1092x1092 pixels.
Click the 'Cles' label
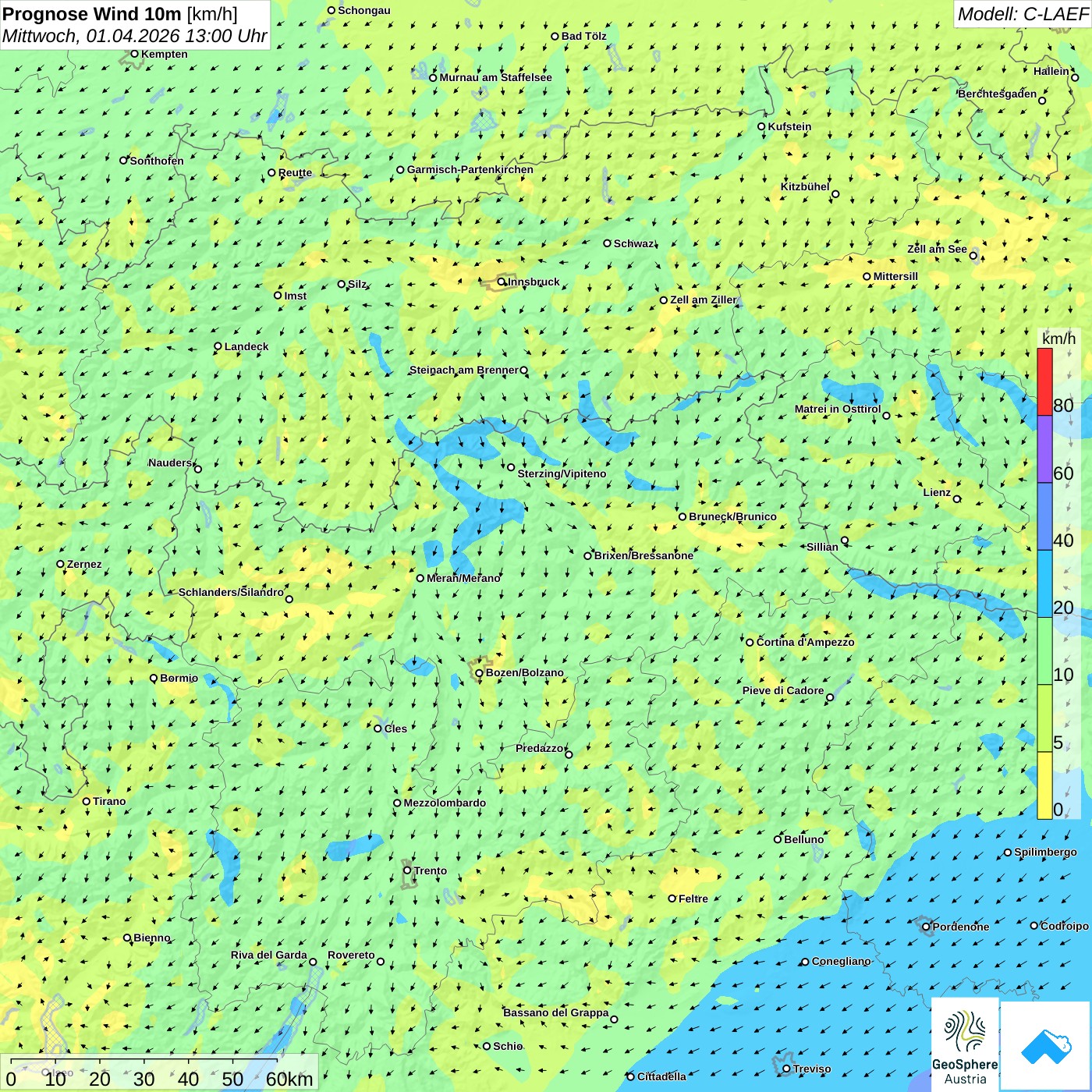pos(395,729)
